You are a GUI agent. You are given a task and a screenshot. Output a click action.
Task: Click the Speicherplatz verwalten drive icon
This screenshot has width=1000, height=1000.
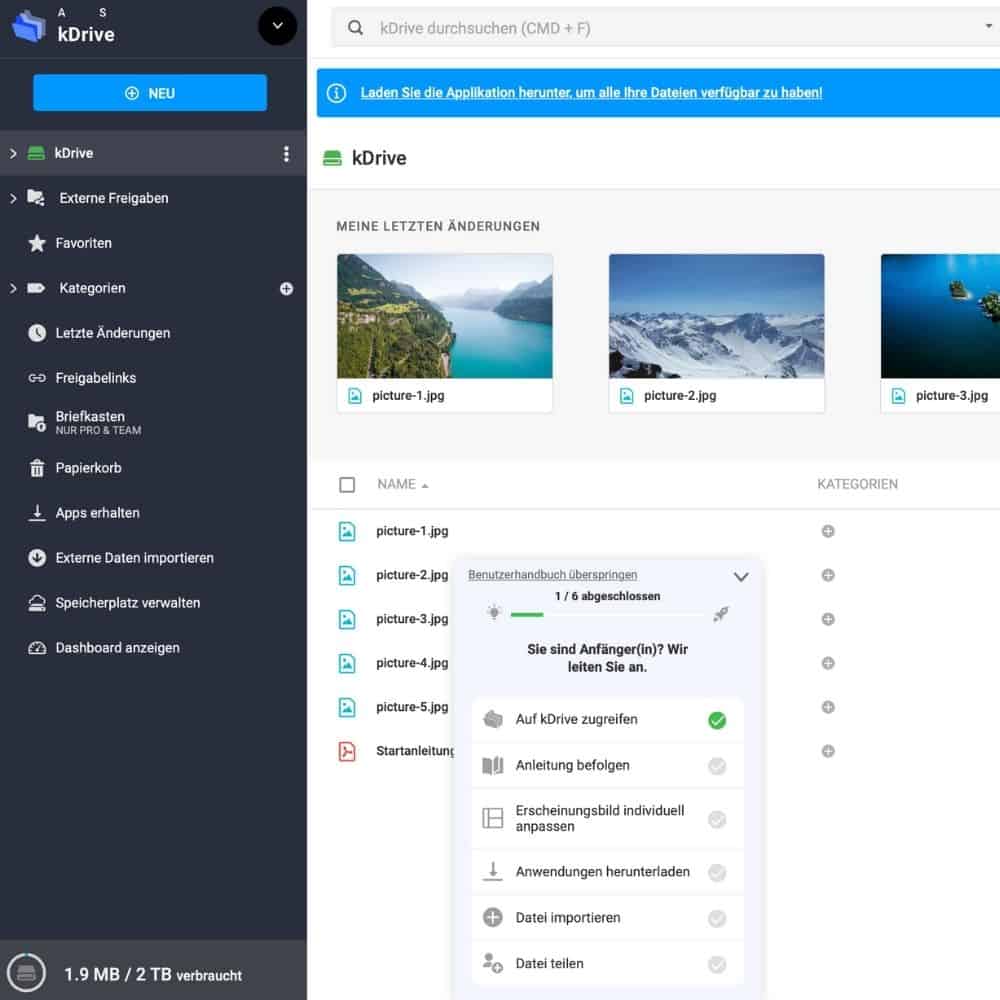click(x=37, y=603)
